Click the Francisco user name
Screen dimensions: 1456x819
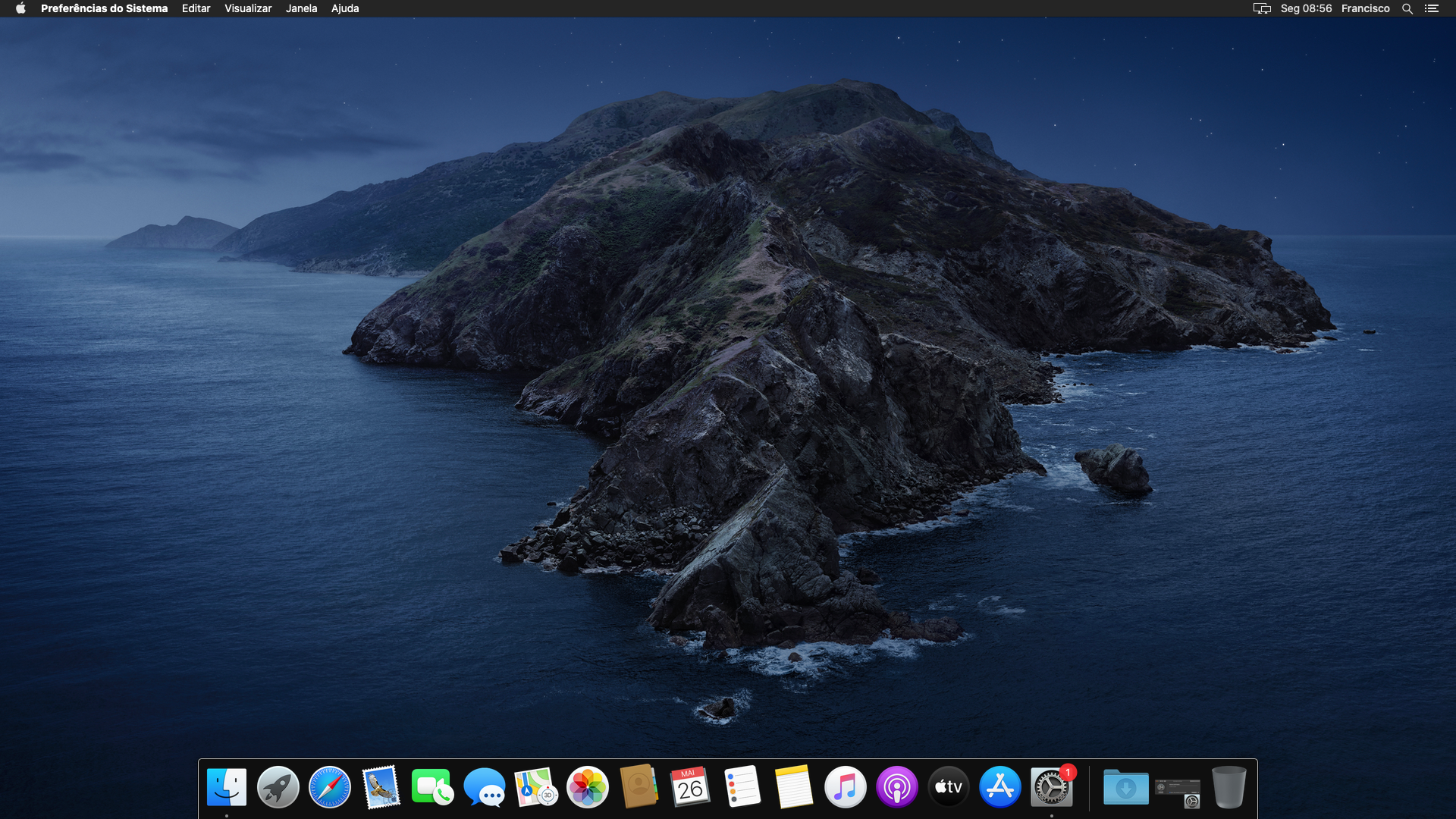[1365, 8]
